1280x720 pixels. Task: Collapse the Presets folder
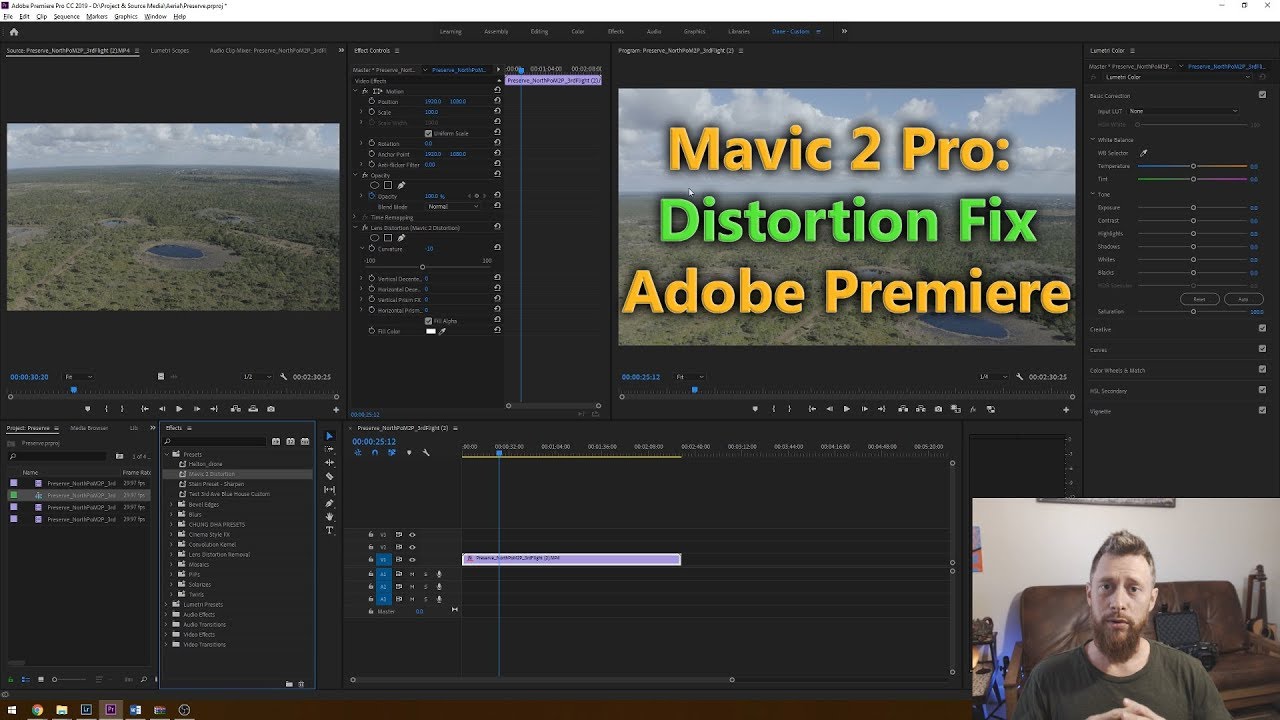166,454
